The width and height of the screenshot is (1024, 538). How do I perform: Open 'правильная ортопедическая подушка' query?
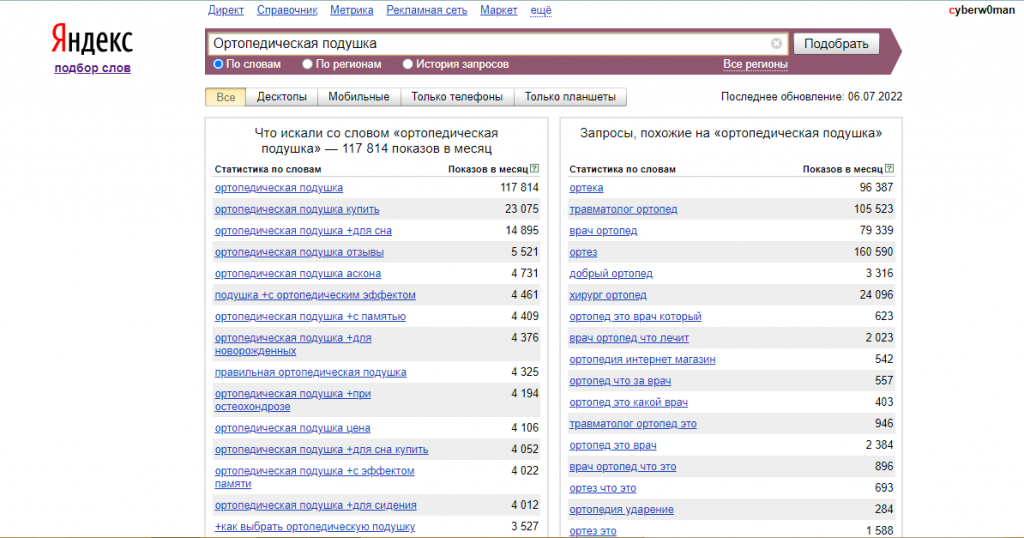[x=310, y=372]
